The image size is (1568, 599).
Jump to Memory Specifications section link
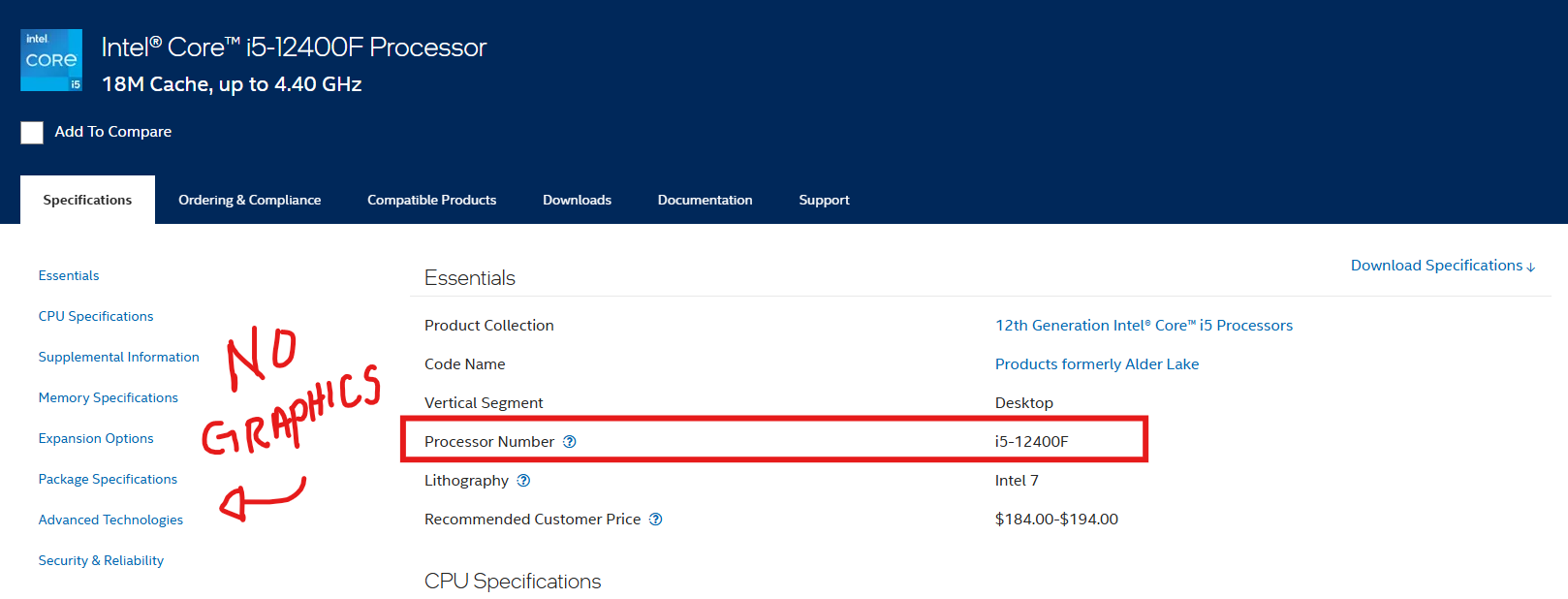pyautogui.click(x=108, y=397)
